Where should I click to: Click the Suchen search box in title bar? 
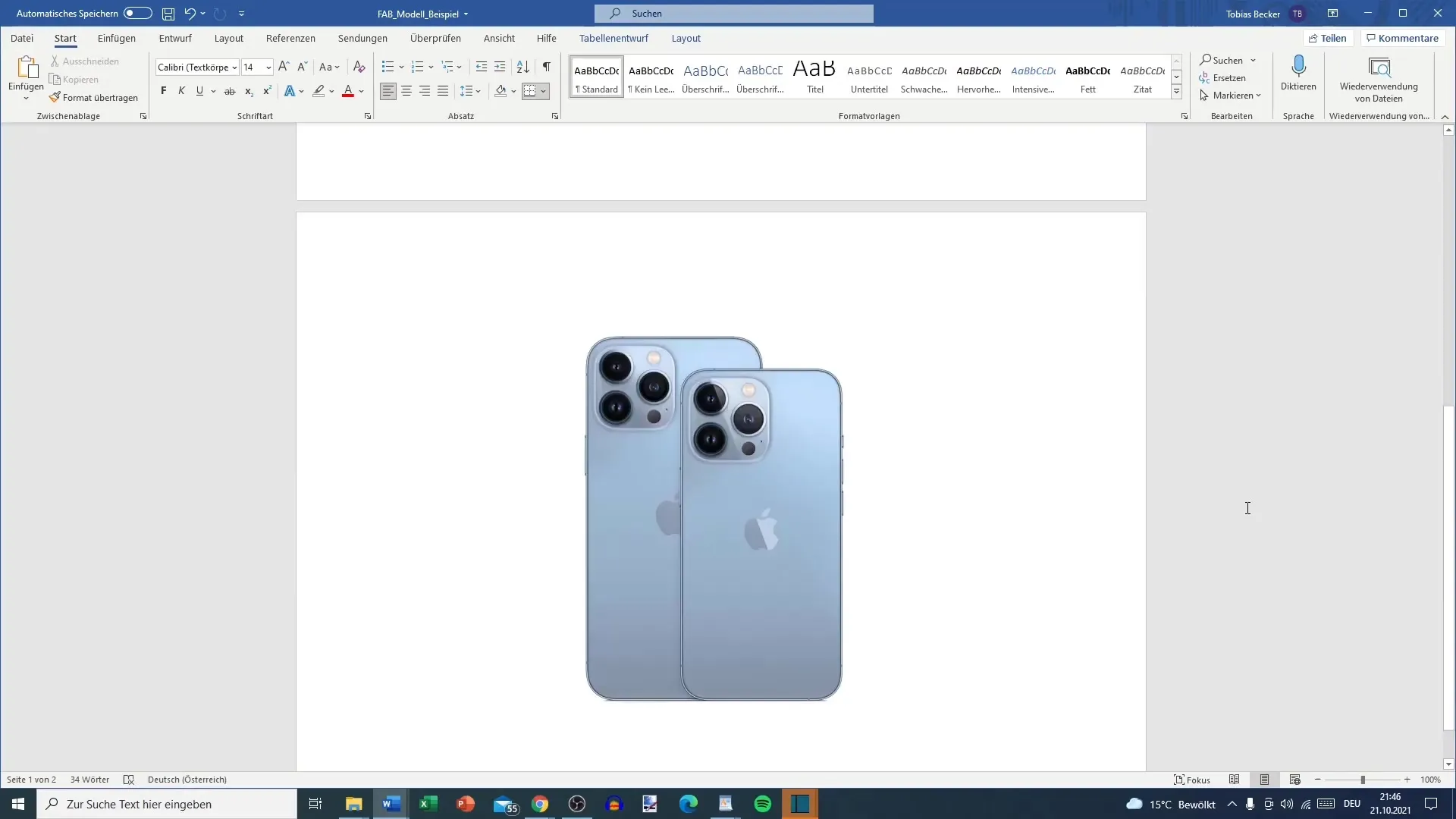[734, 14]
